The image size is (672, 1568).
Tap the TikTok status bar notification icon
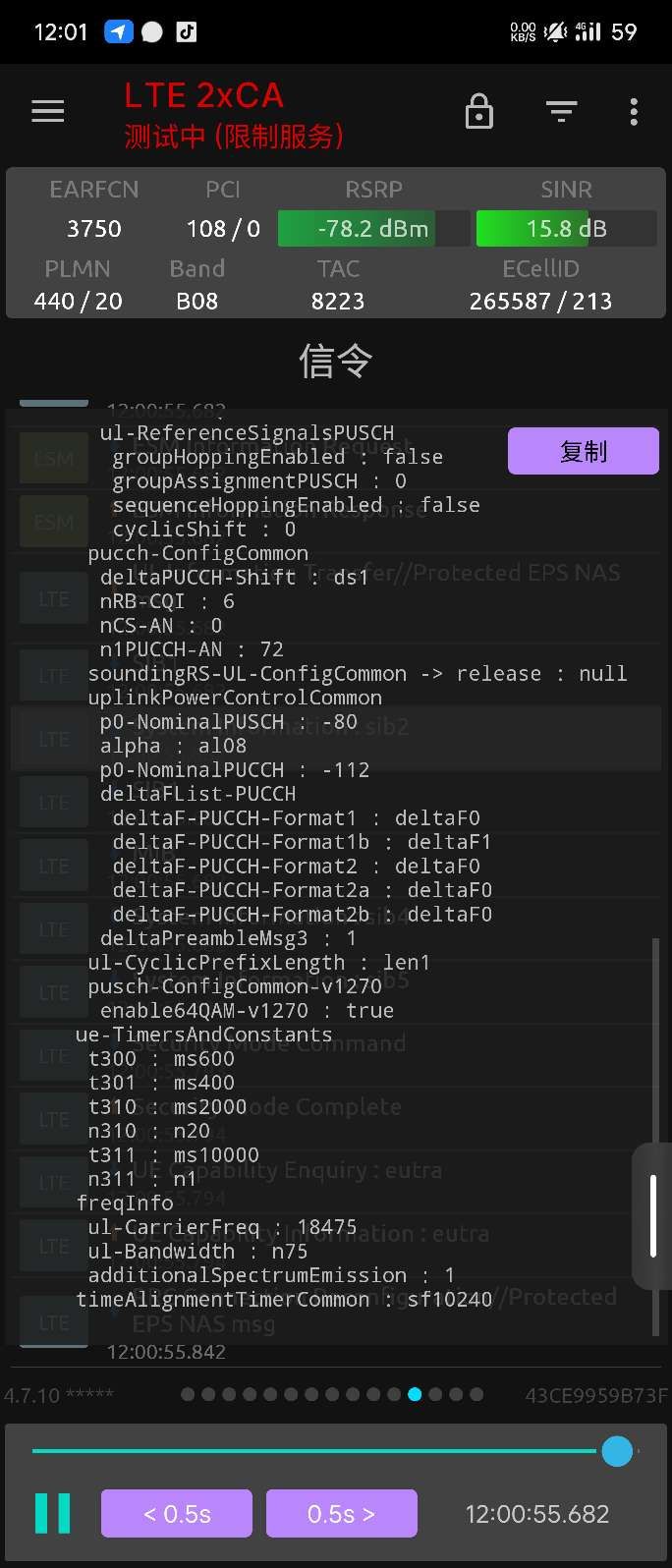tap(186, 31)
